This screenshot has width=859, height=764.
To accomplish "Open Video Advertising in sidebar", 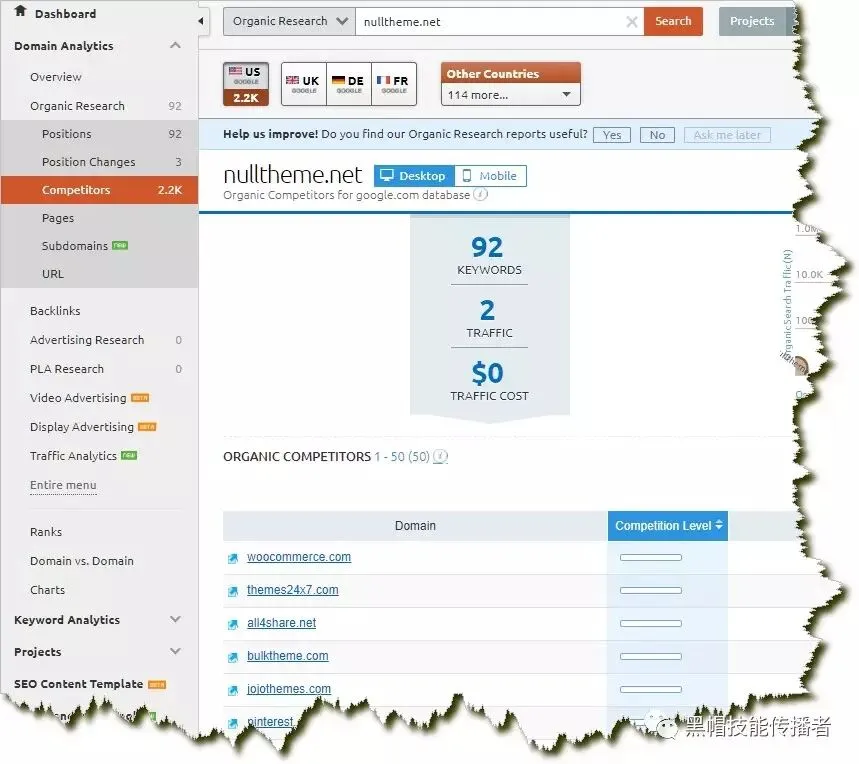I will 78,398.
